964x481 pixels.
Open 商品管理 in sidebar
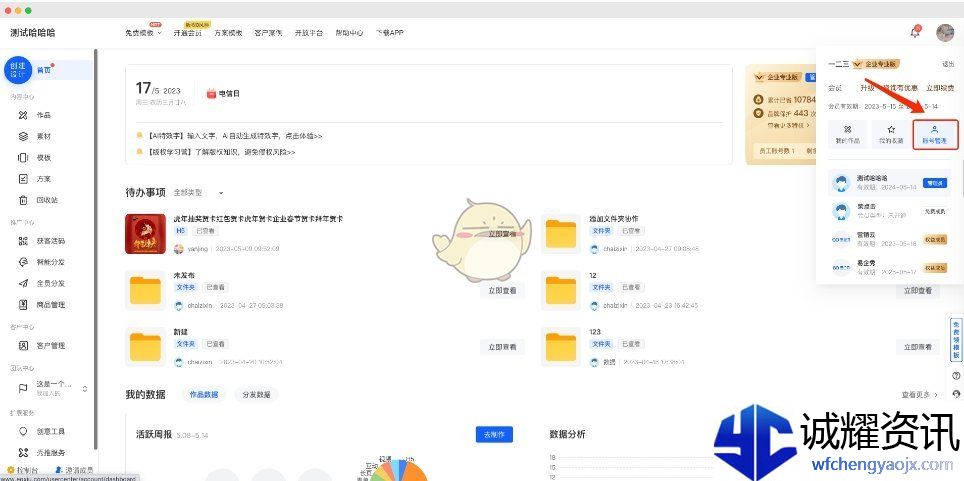click(x=50, y=304)
